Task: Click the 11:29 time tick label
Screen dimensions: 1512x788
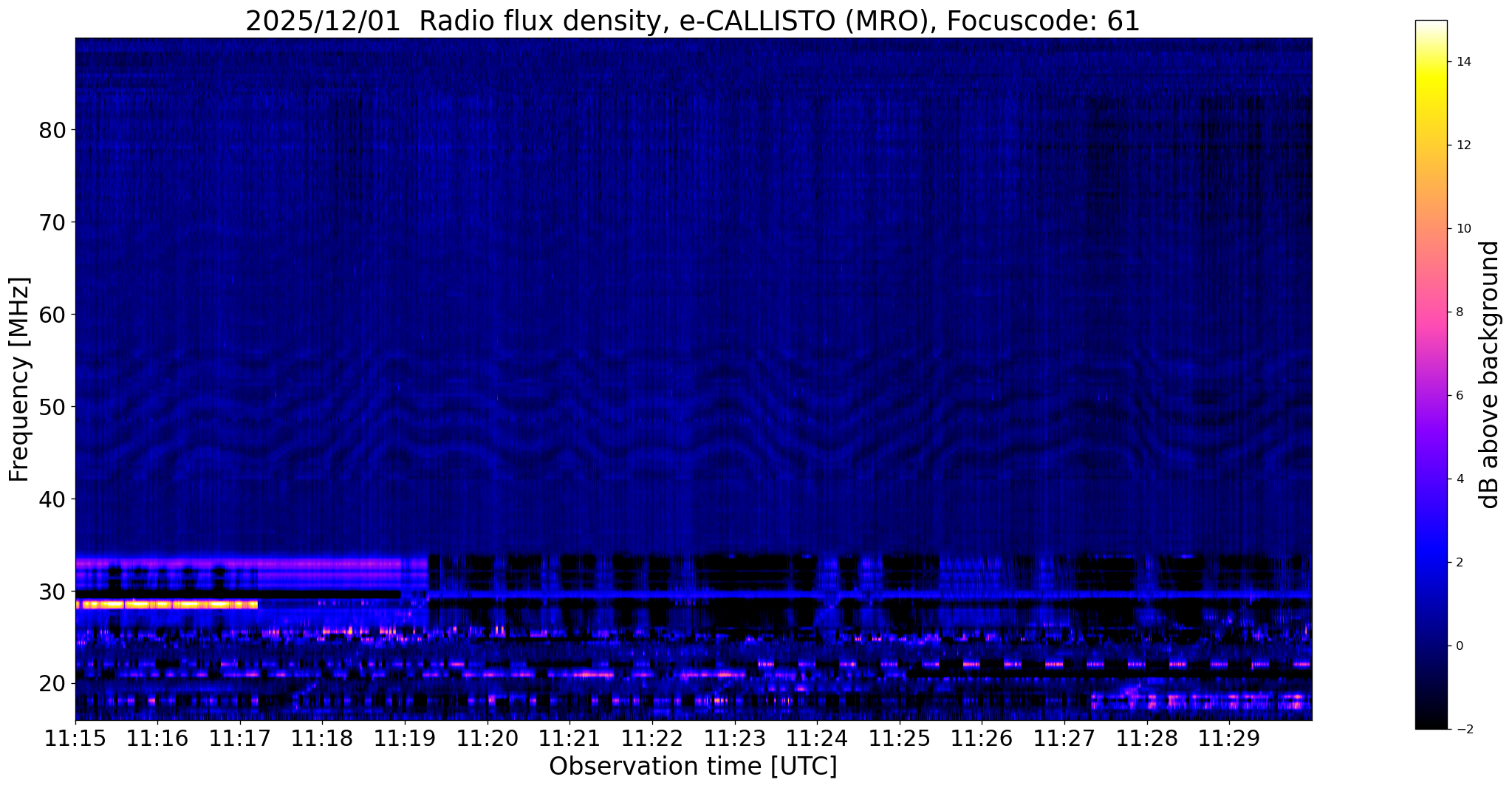Action: (x=1228, y=738)
